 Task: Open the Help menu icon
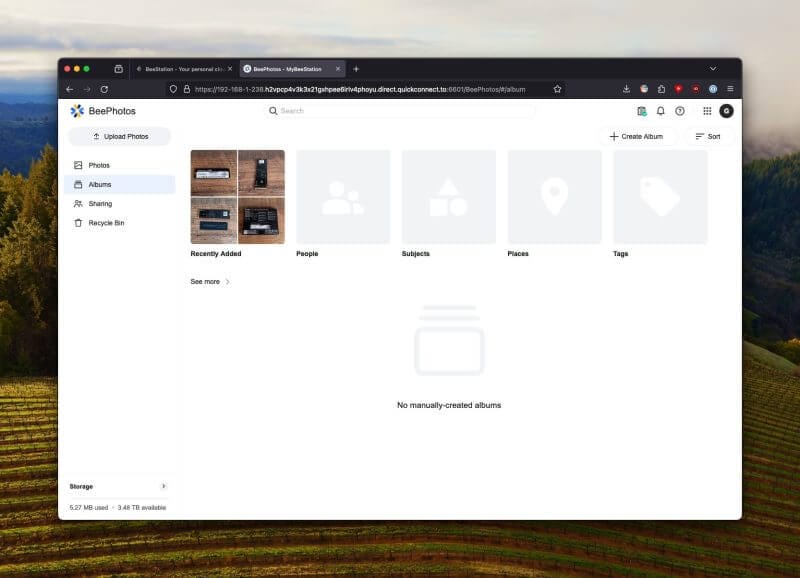click(681, 111)
